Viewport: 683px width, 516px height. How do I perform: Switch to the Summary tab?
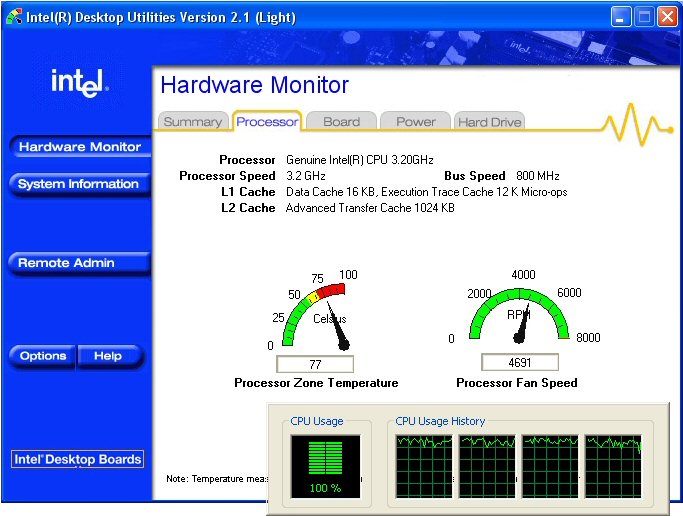point(192,122)
